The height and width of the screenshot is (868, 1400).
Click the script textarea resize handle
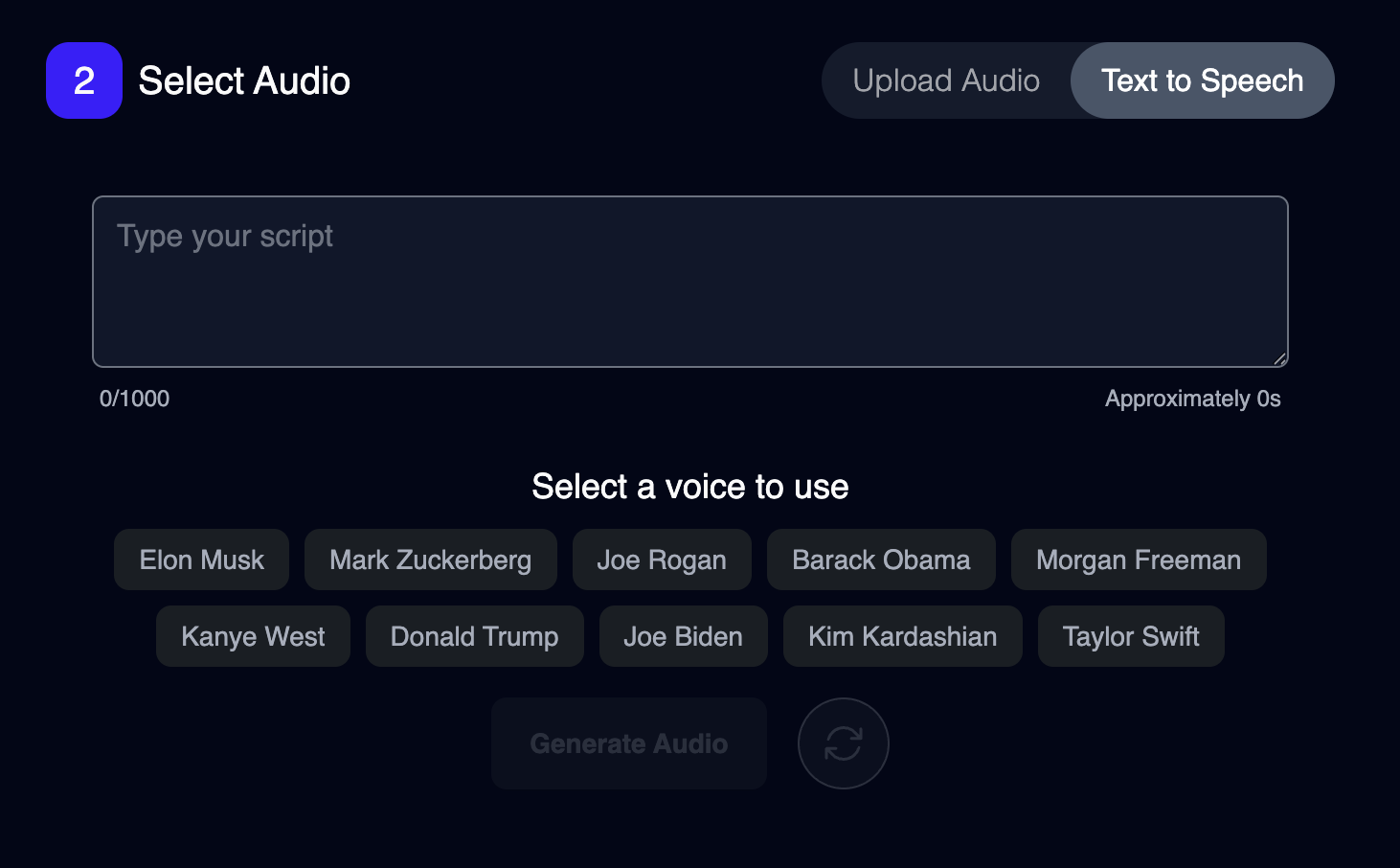click(1279, 358)
